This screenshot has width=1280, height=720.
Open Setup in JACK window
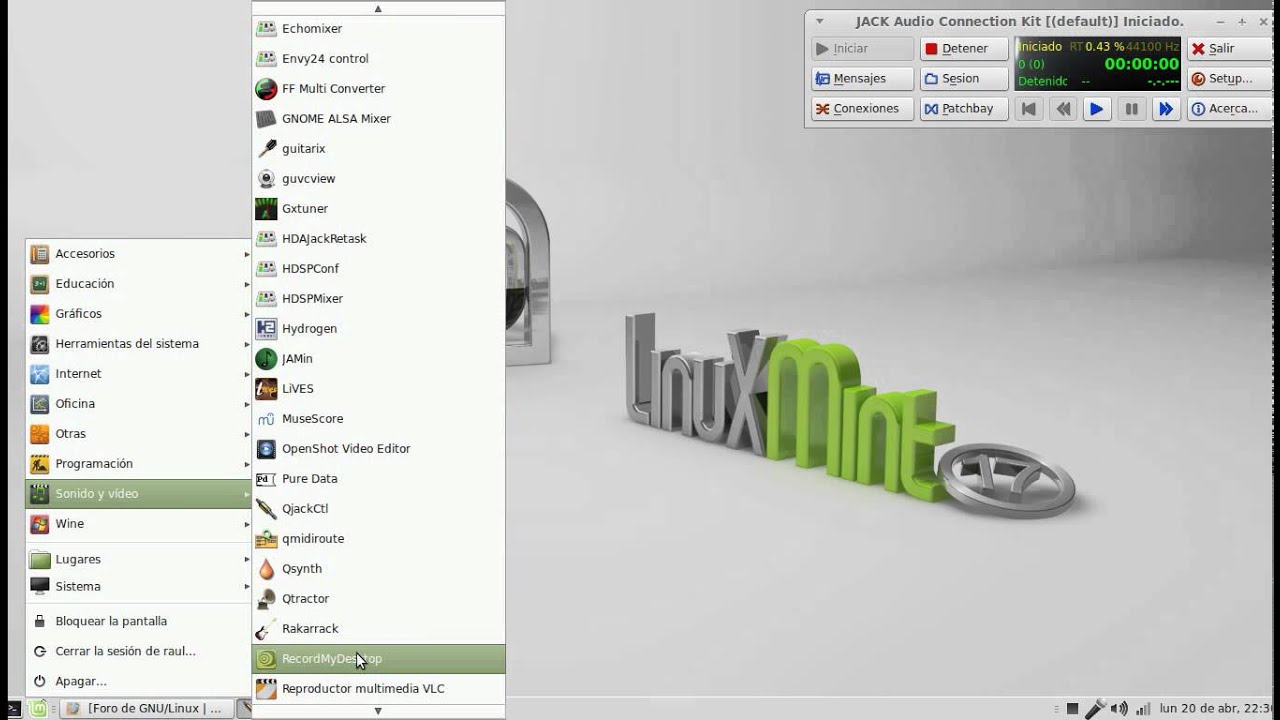1232,78
